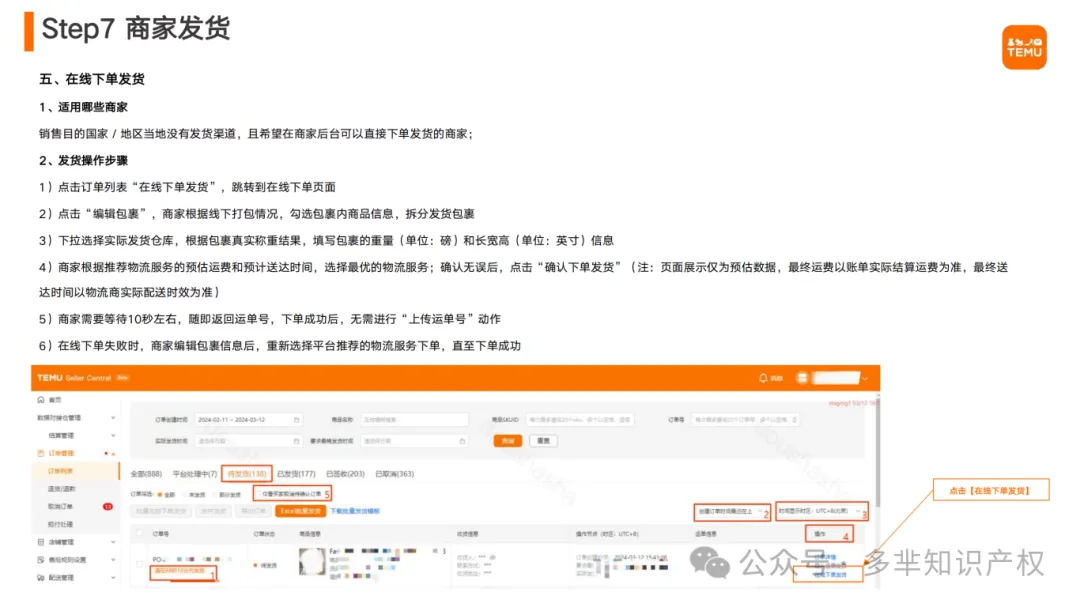The width and height of the screenshot is (1080, 607).
Task: Switch to the 已取消(363) tab
Action: [395, 474]
